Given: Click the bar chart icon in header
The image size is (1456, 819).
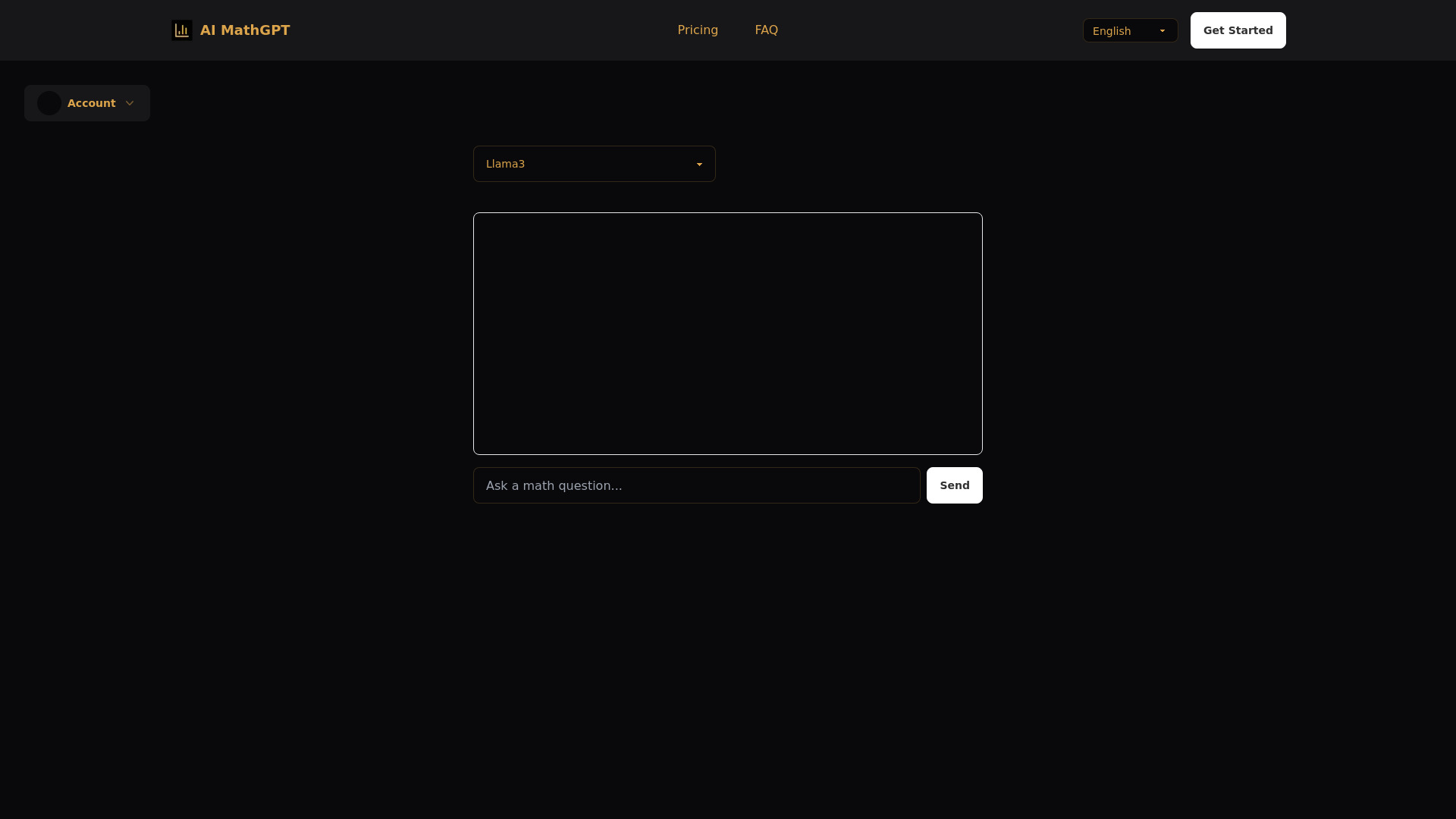Looking at the screenshot, I should point(182,30).
